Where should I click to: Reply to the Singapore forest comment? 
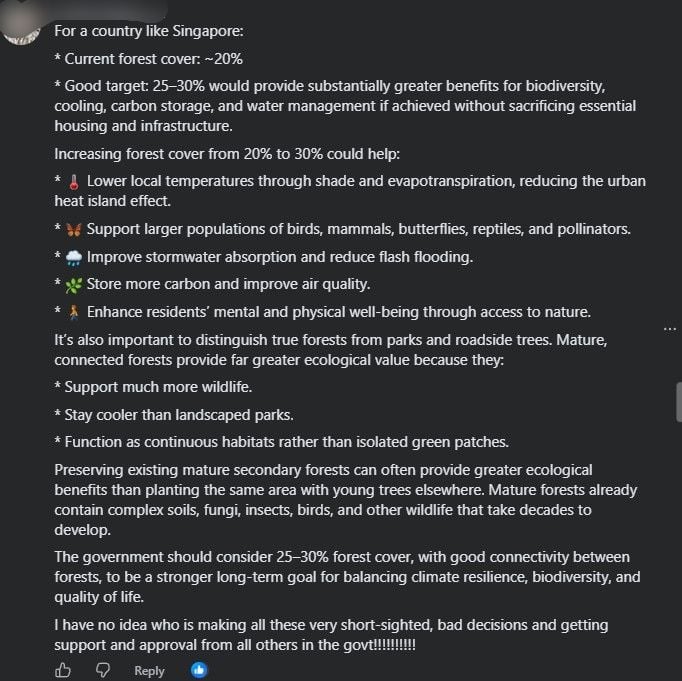149,671
